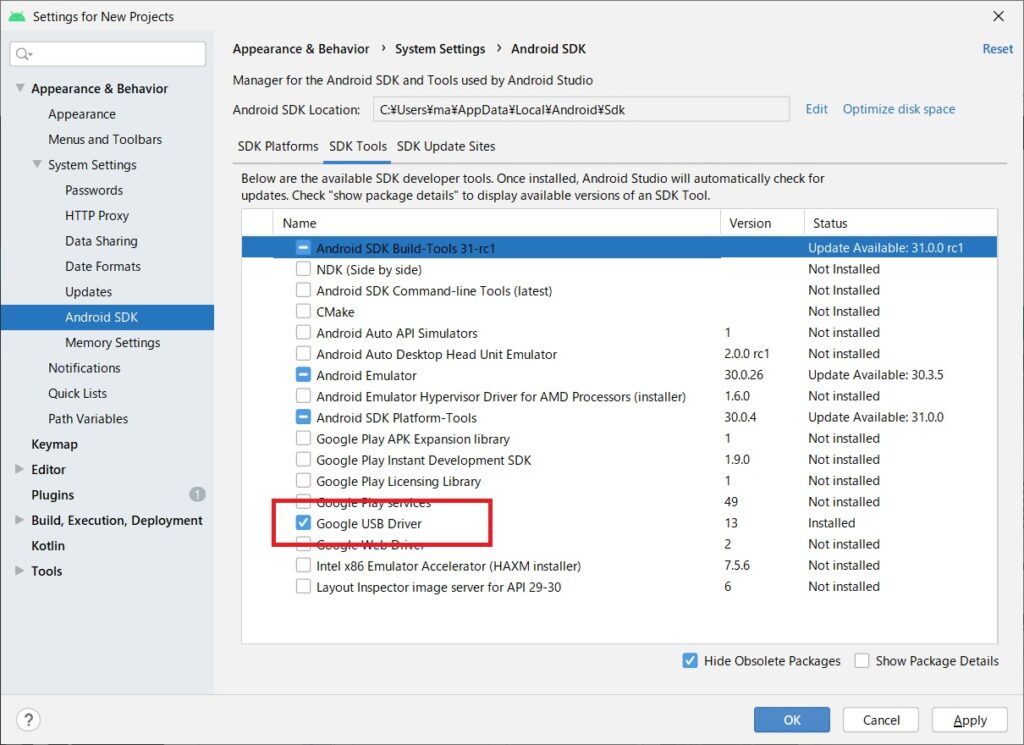Select Memory Settings in sidebar
The height and width of the screenshot is (745, 1024).
click(112, 342)
